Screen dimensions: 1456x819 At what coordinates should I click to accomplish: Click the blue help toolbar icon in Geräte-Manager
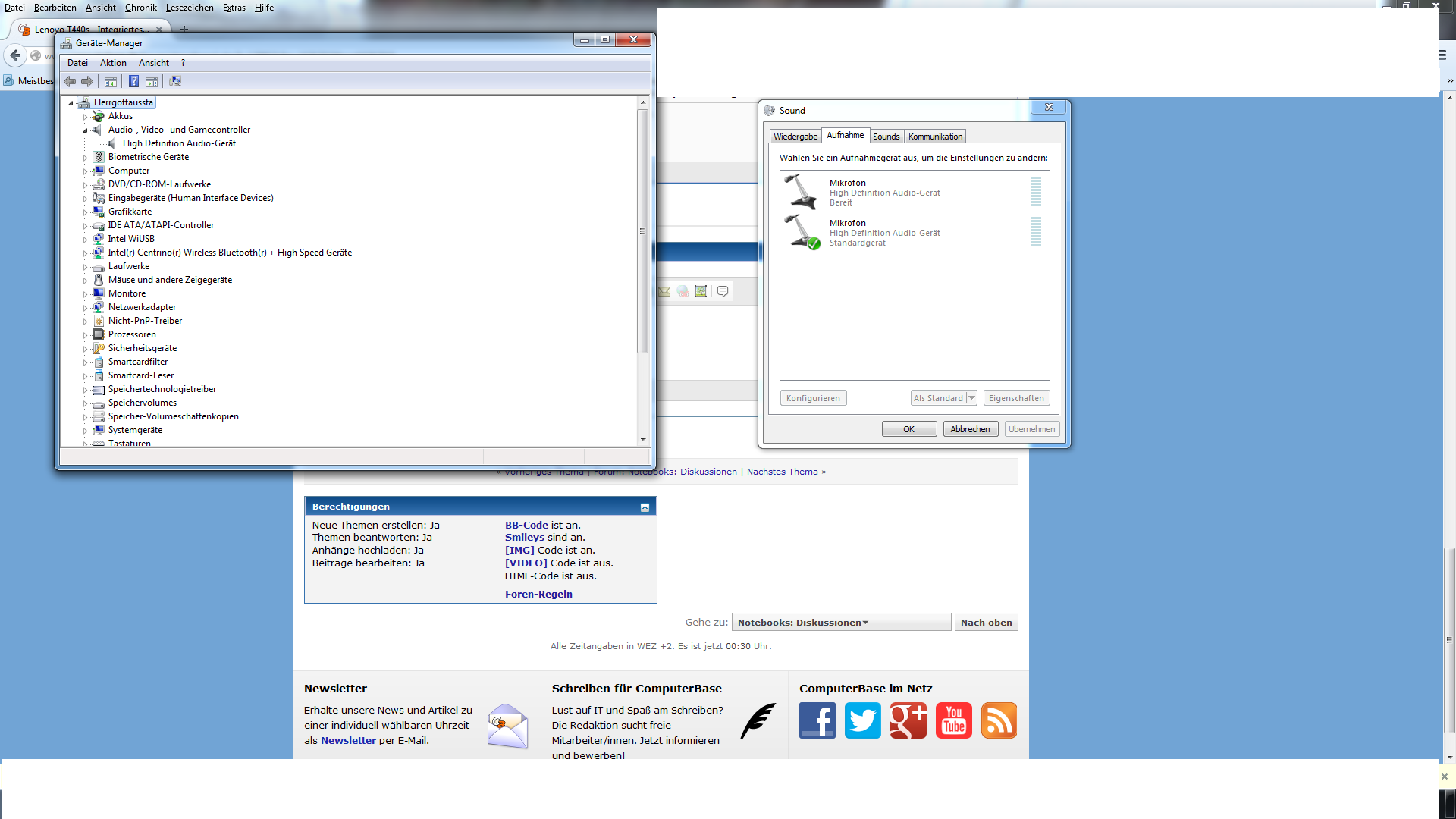[x=133, y=81]
